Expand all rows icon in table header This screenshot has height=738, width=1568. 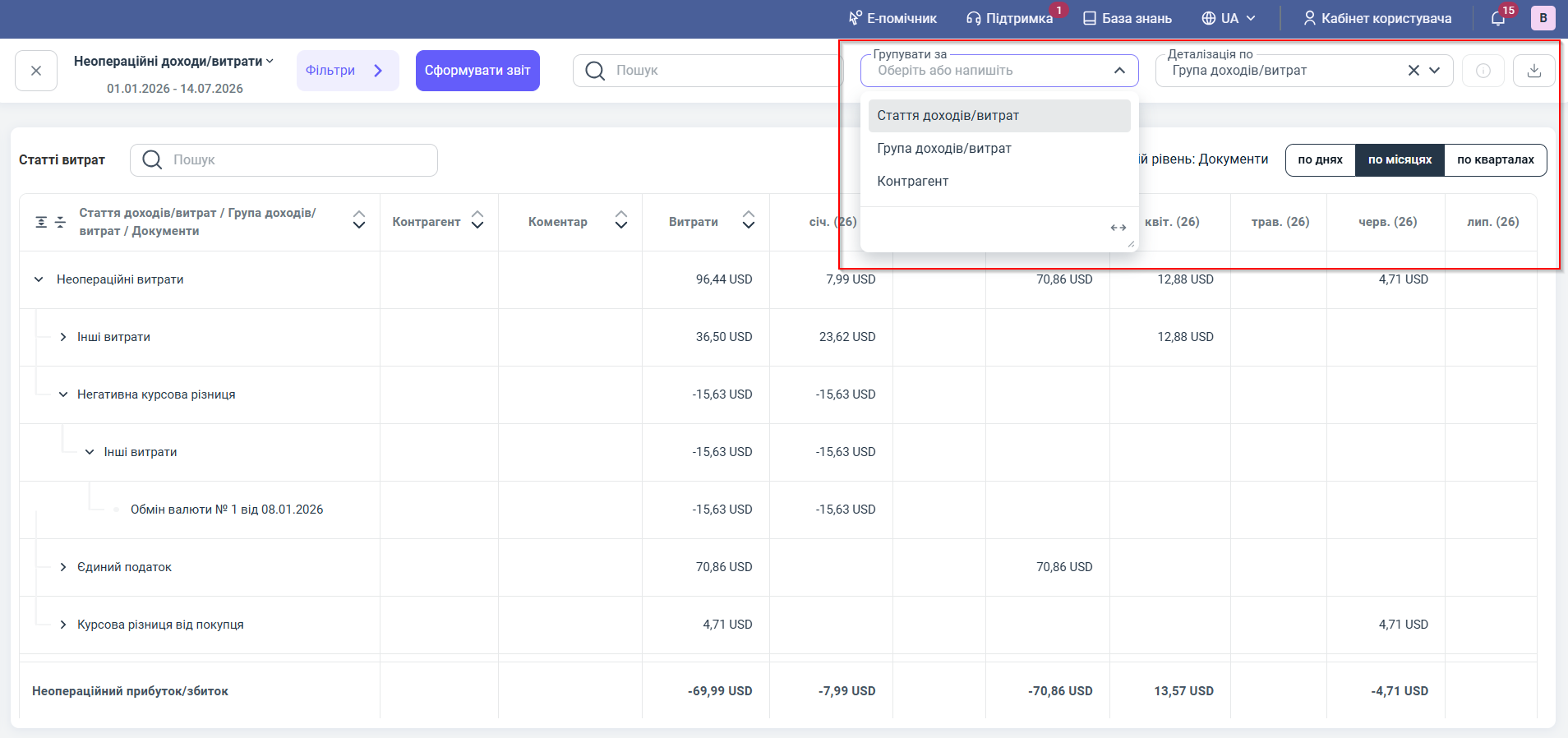41,222
